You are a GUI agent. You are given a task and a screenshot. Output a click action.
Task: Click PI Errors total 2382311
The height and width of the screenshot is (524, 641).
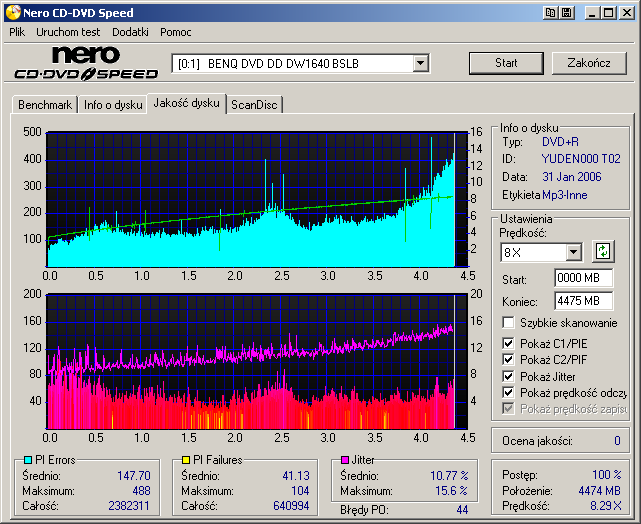(129, 506)
